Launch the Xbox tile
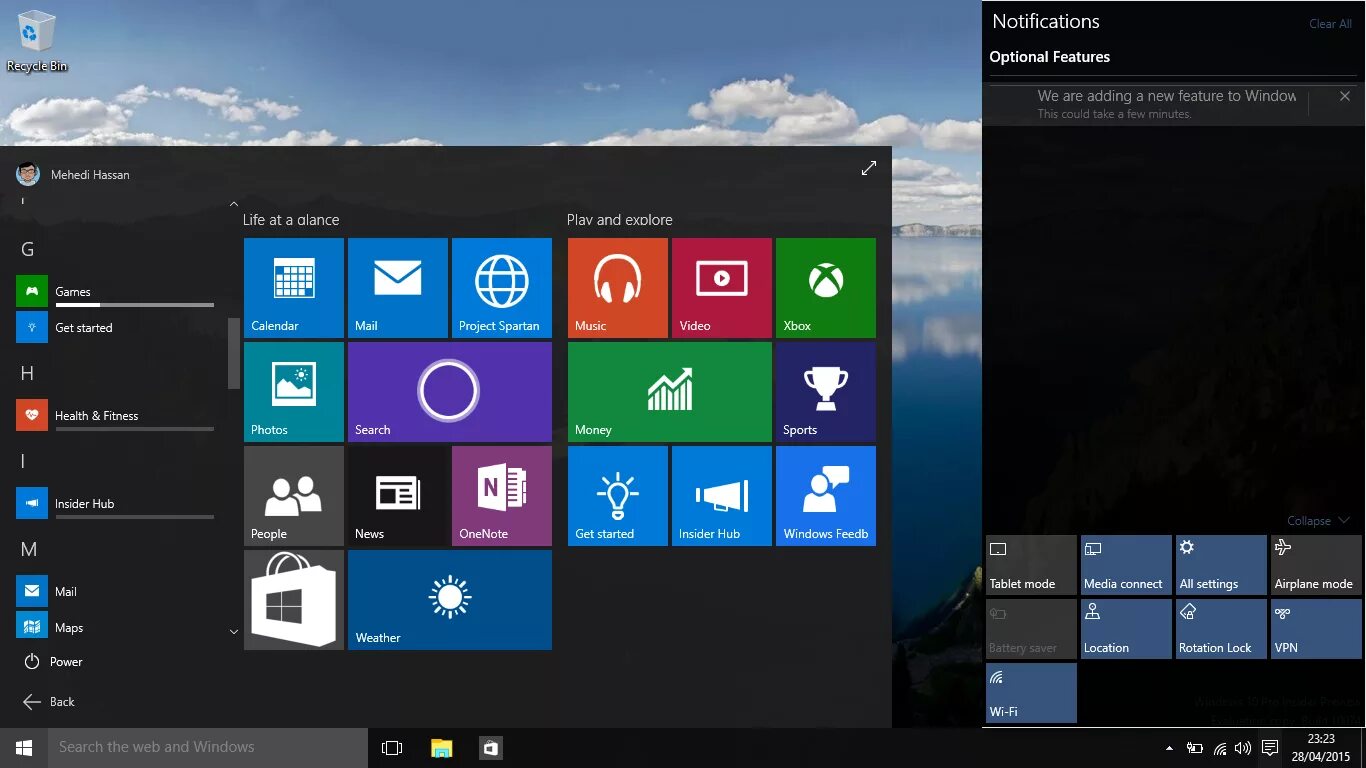 tap(826, 288)
